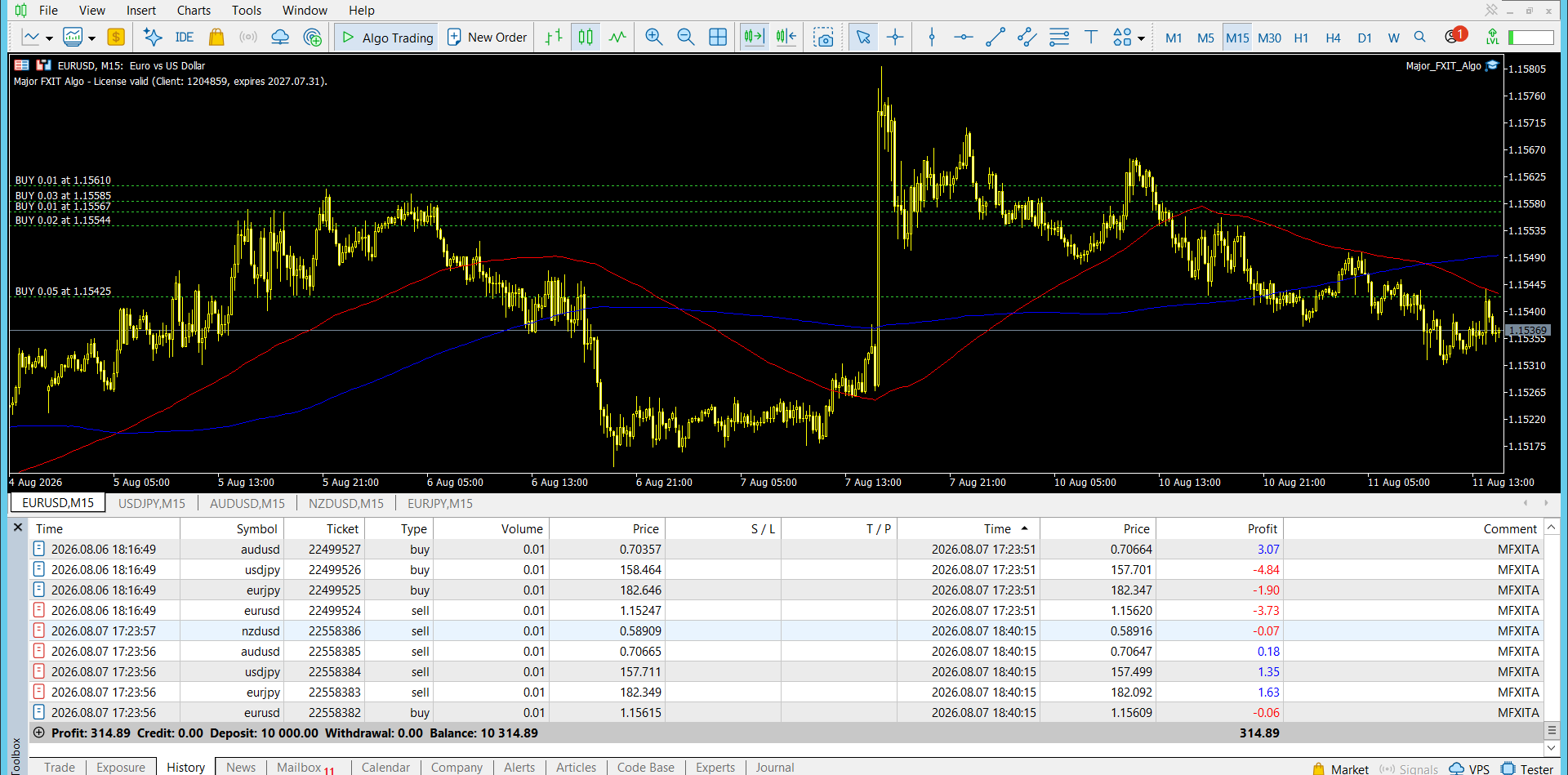The width and height of the screenshot is (1568, 775).
Task: Open the search magnifier icon
Action: coord(1420,37)
